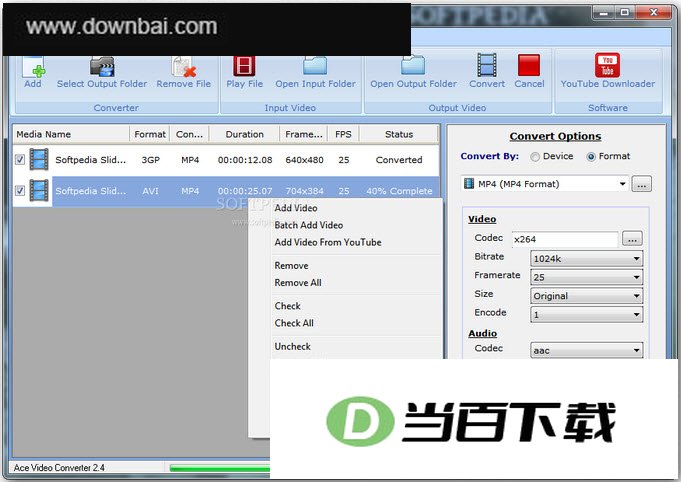Click the Convert Options heading
The width and height of the screenshot is (681, 482).
pos(555,136)
